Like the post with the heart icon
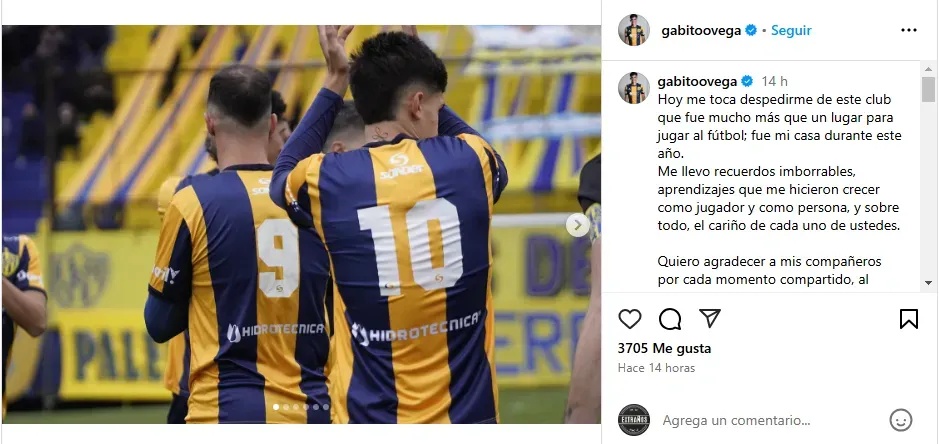 pos(629,319)
